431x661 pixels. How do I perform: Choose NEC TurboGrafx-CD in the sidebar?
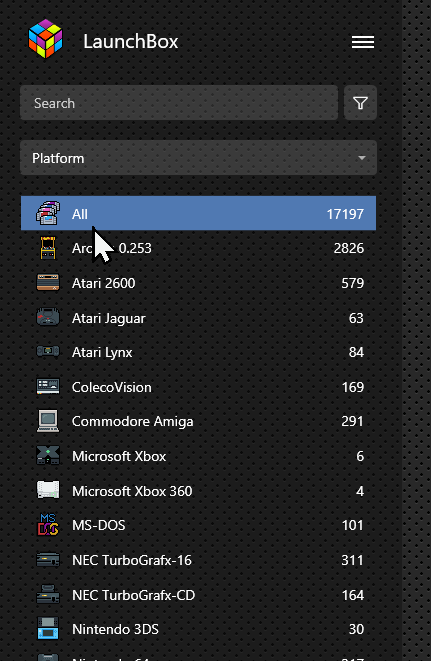198,595
